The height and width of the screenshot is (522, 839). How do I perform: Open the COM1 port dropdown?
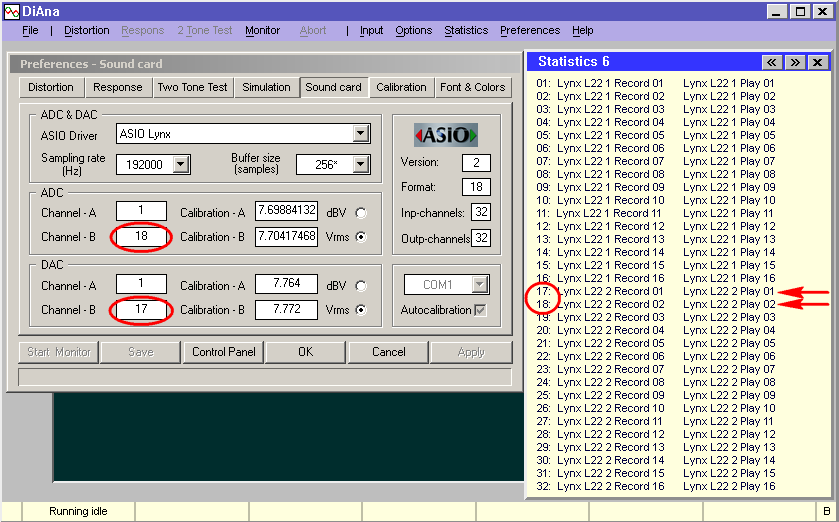[480, 285]
